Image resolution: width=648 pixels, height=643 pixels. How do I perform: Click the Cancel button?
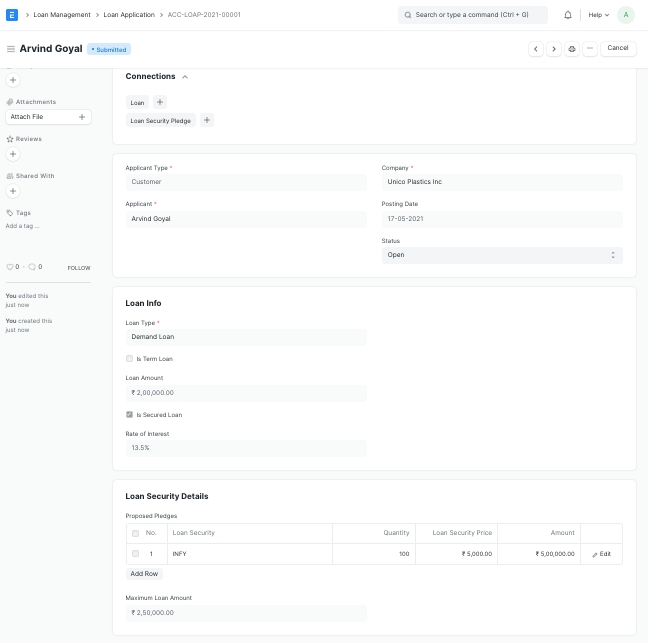tap(618, 48)
